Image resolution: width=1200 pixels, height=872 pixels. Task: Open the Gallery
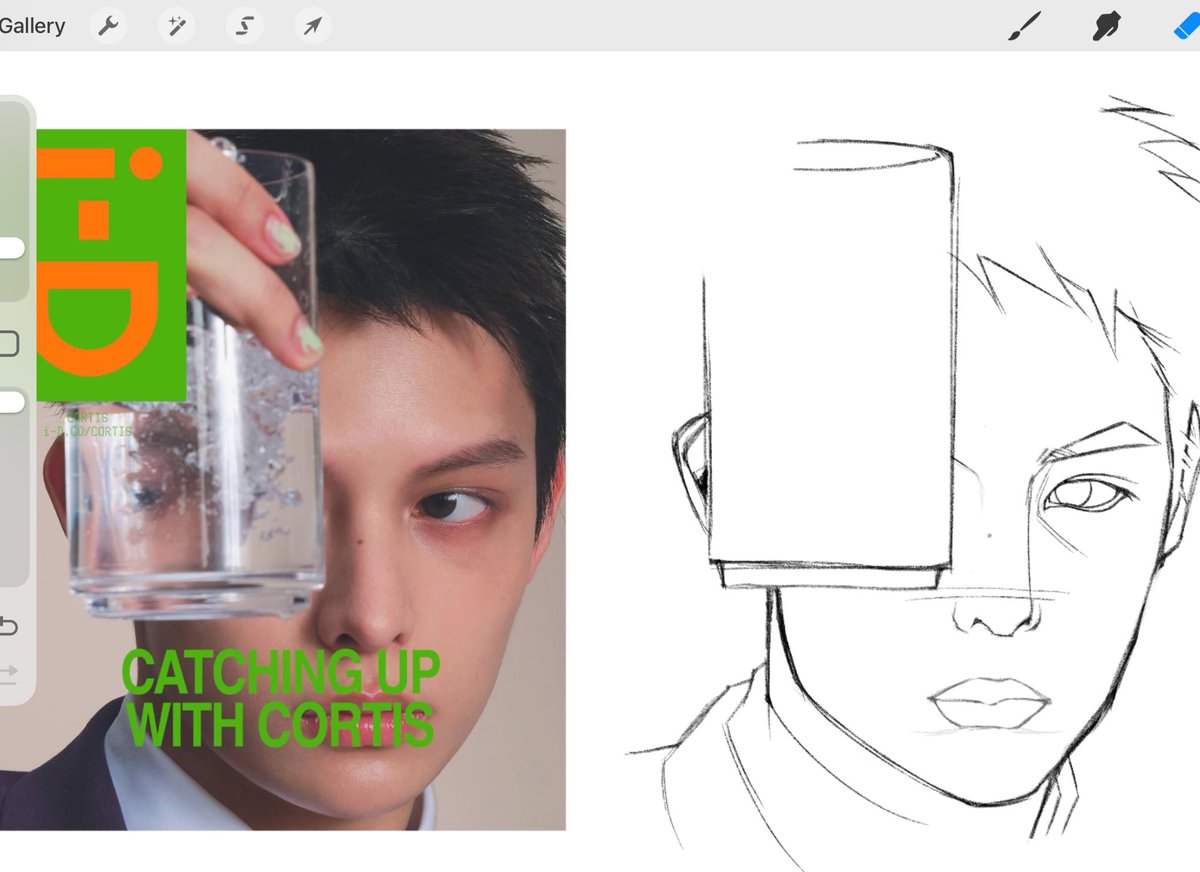tap(32, 26)
